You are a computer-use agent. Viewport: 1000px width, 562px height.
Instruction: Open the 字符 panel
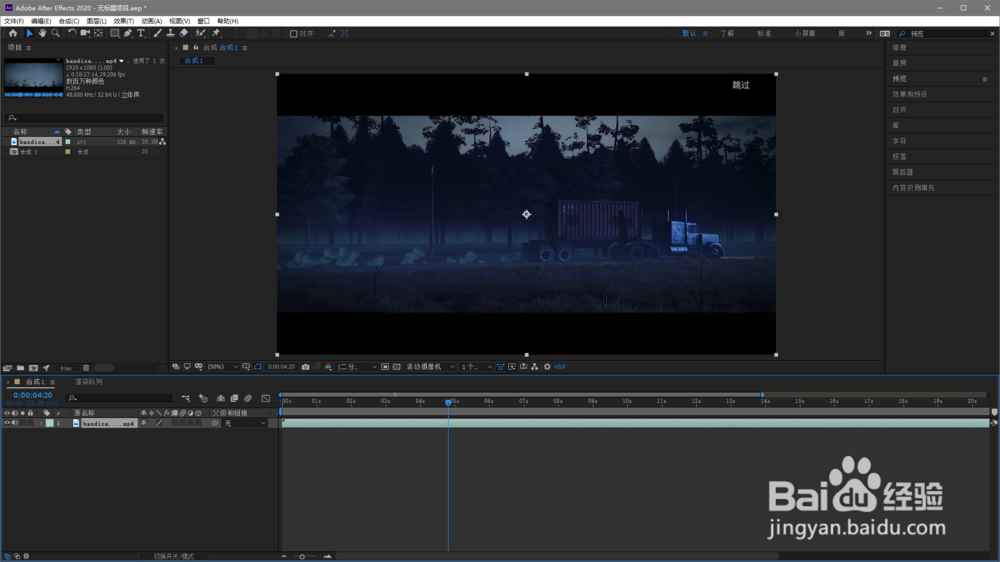click(899, 141)
